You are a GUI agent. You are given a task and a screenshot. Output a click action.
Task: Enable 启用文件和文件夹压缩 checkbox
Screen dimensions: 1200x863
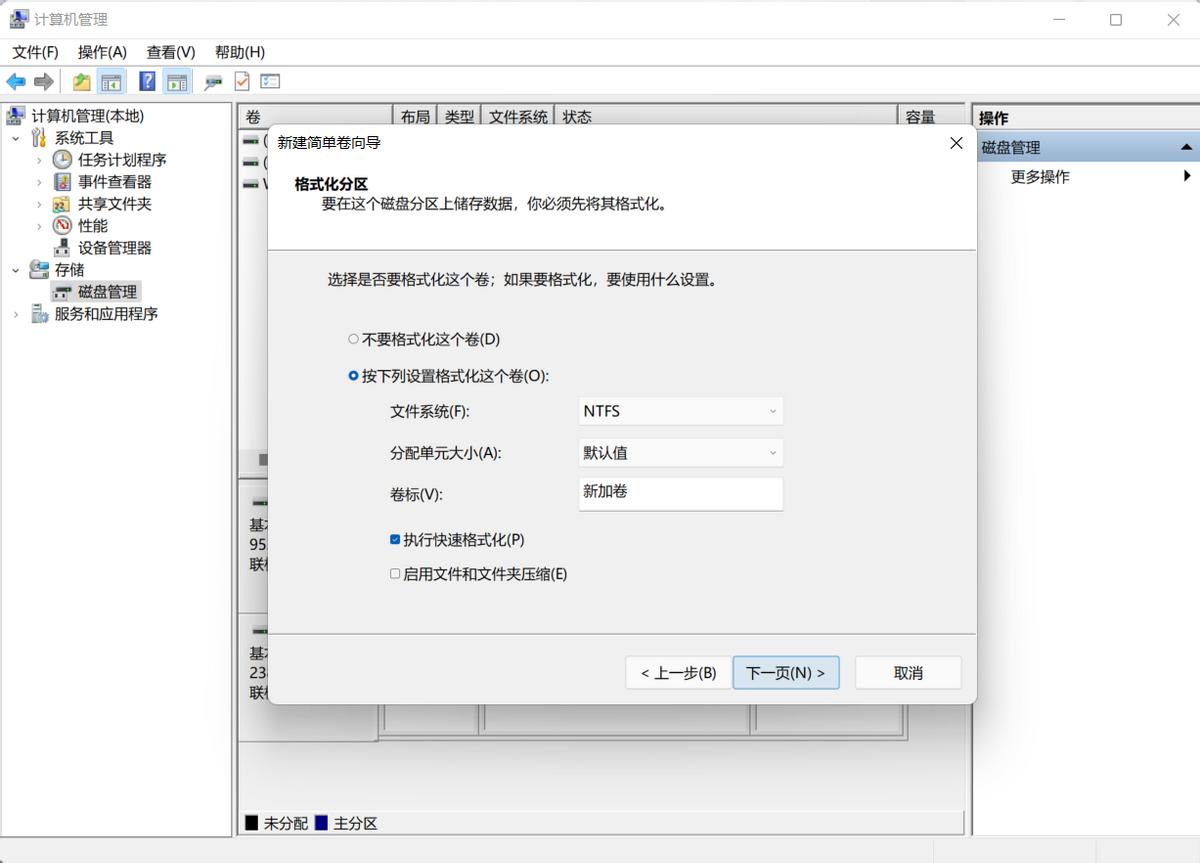pyautogui.click(x=395, y=574)
